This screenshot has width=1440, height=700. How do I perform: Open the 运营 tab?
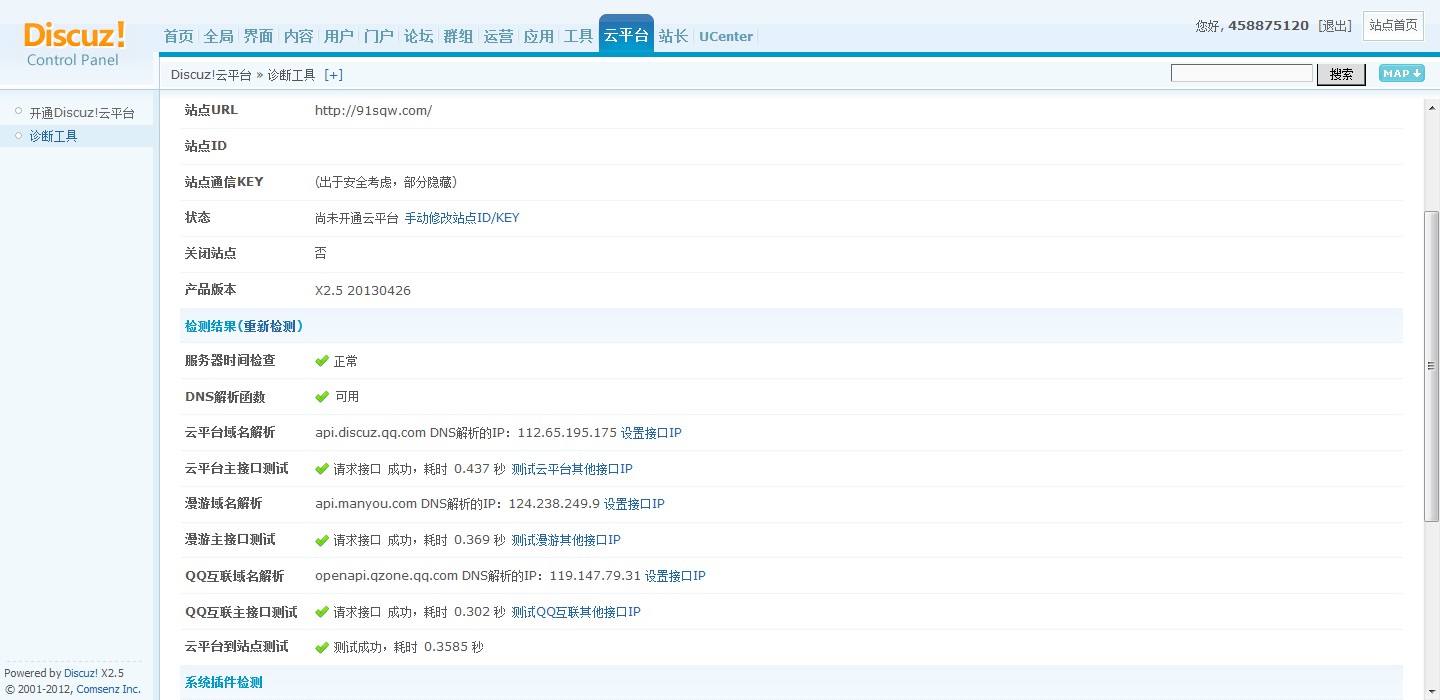pos(499,36)
